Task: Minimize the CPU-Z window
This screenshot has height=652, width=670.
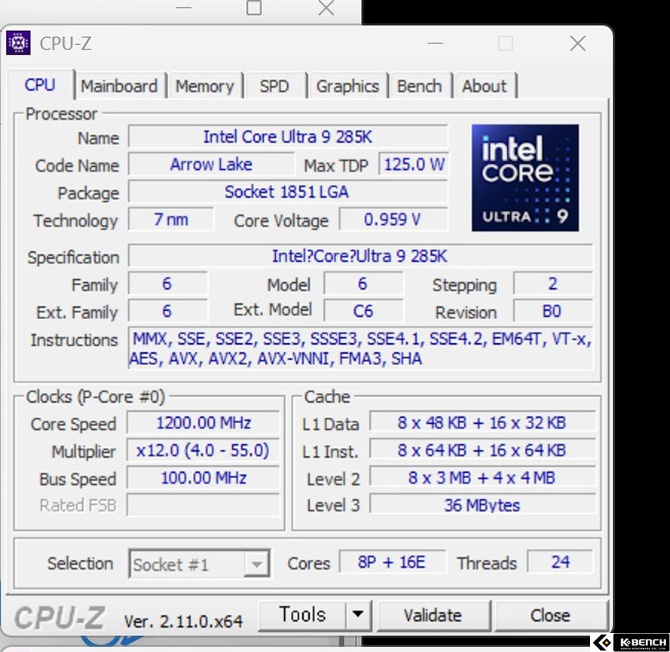Action: [435, 43]
